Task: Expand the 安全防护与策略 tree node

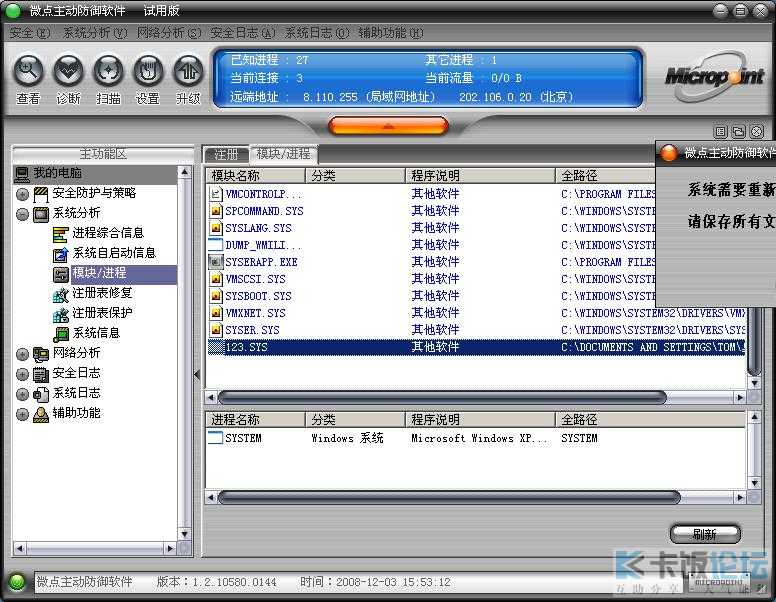Action: tap(22, 194)
